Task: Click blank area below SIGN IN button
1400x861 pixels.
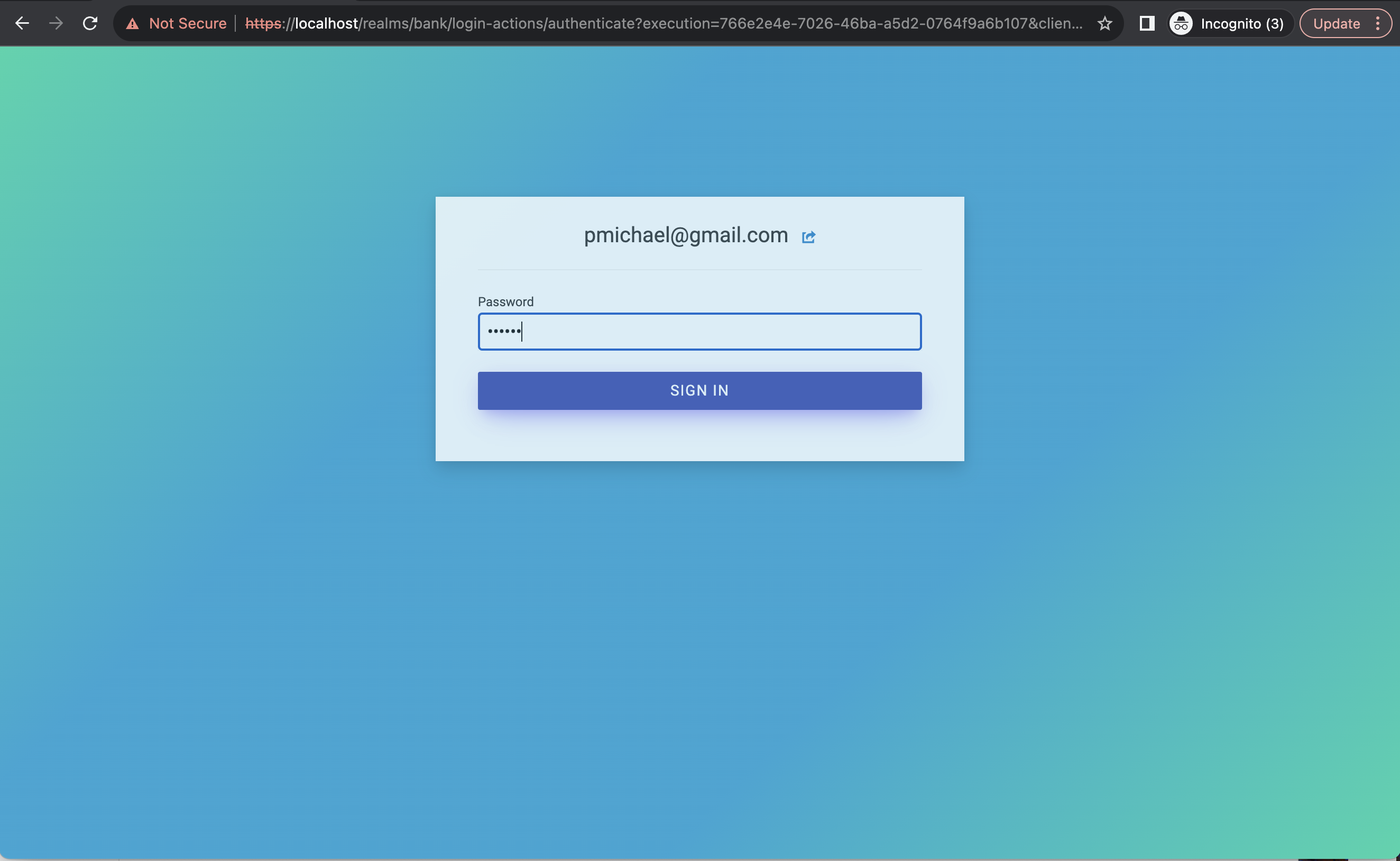Action: 699,437
